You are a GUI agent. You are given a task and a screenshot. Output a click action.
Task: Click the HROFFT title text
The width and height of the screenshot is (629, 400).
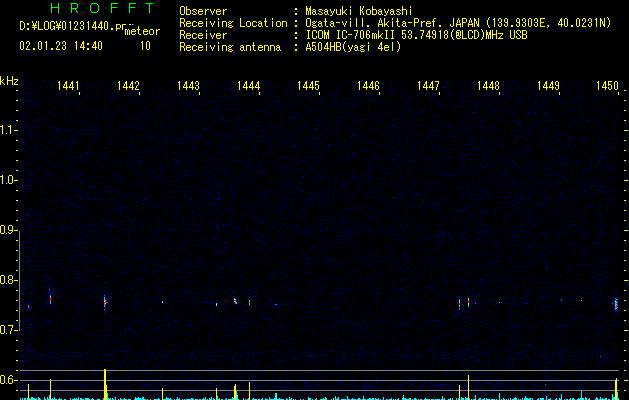102,8
